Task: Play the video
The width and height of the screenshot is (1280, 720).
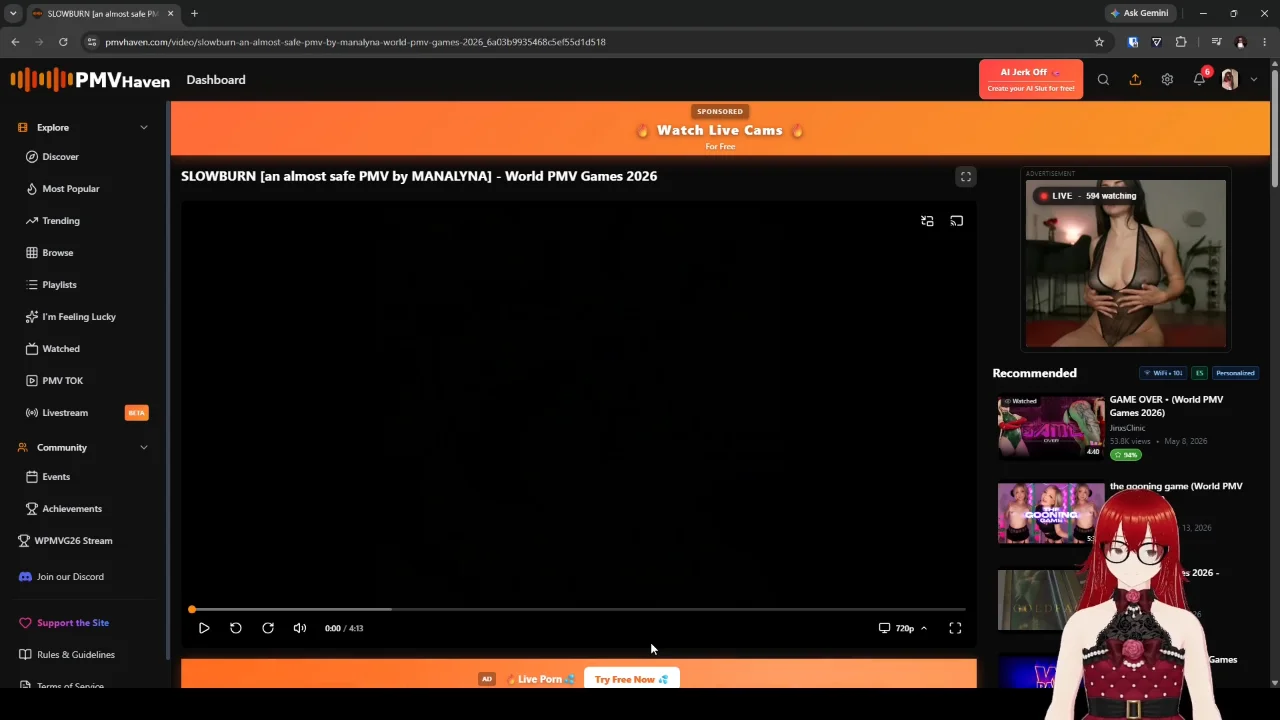Action: click(x=204, y=628)
